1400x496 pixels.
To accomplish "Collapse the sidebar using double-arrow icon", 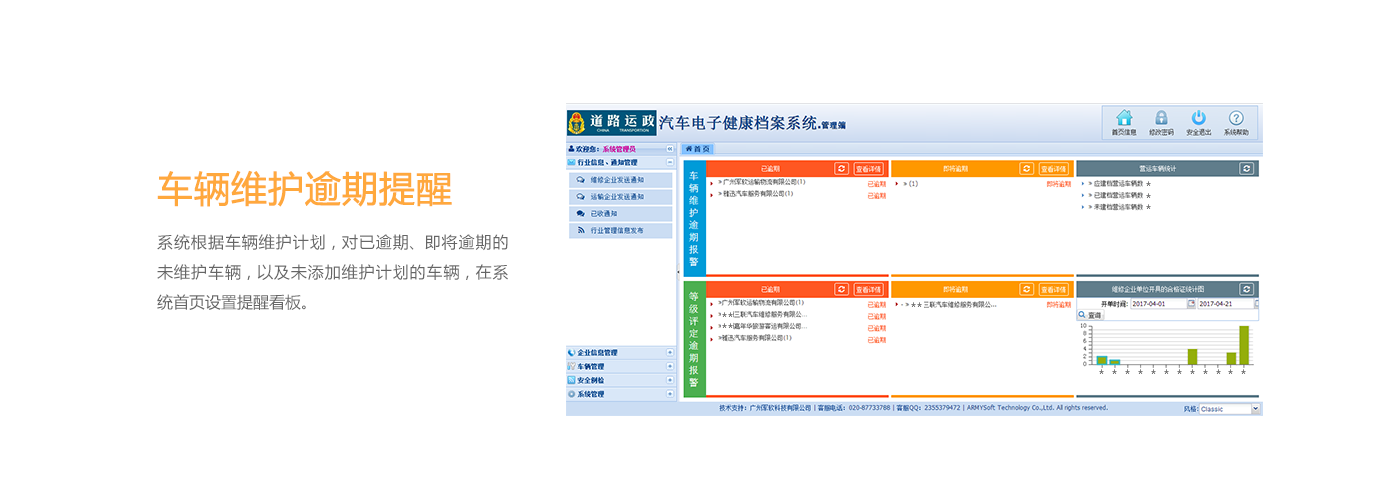I will (670, 149).
